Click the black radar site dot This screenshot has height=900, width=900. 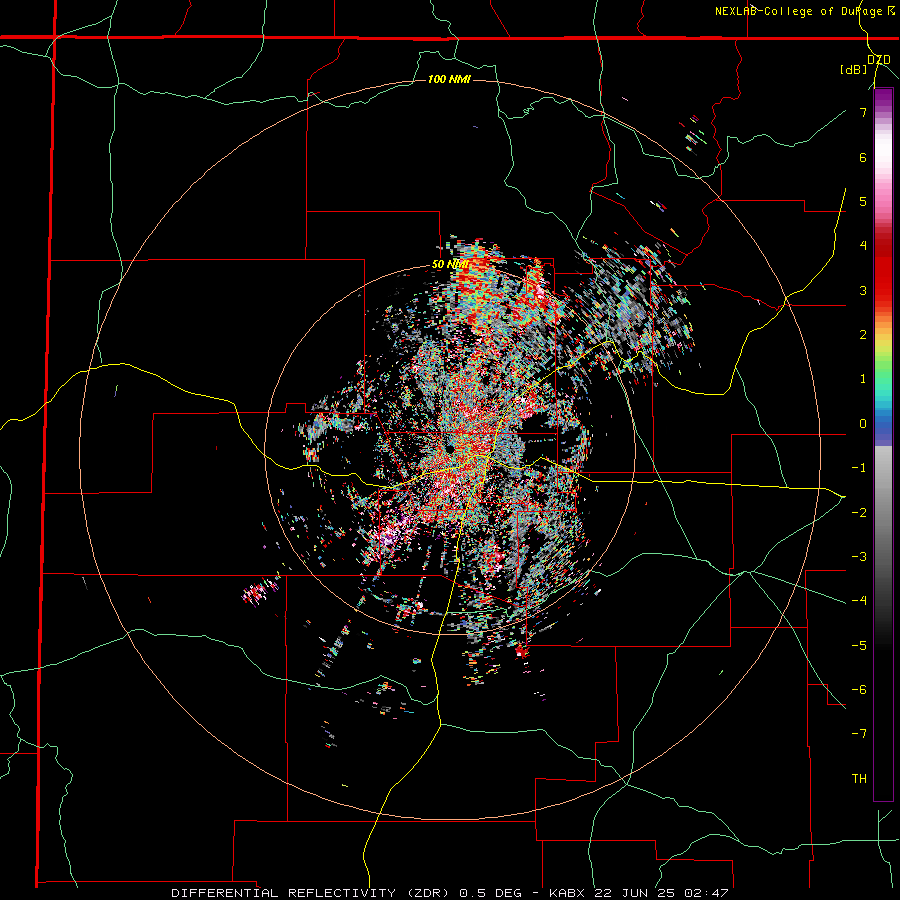point(451,449)
